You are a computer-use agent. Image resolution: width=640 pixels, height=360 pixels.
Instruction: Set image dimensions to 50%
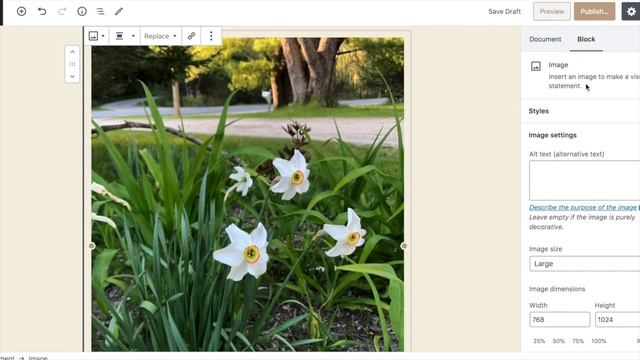(x=558, y=341)
